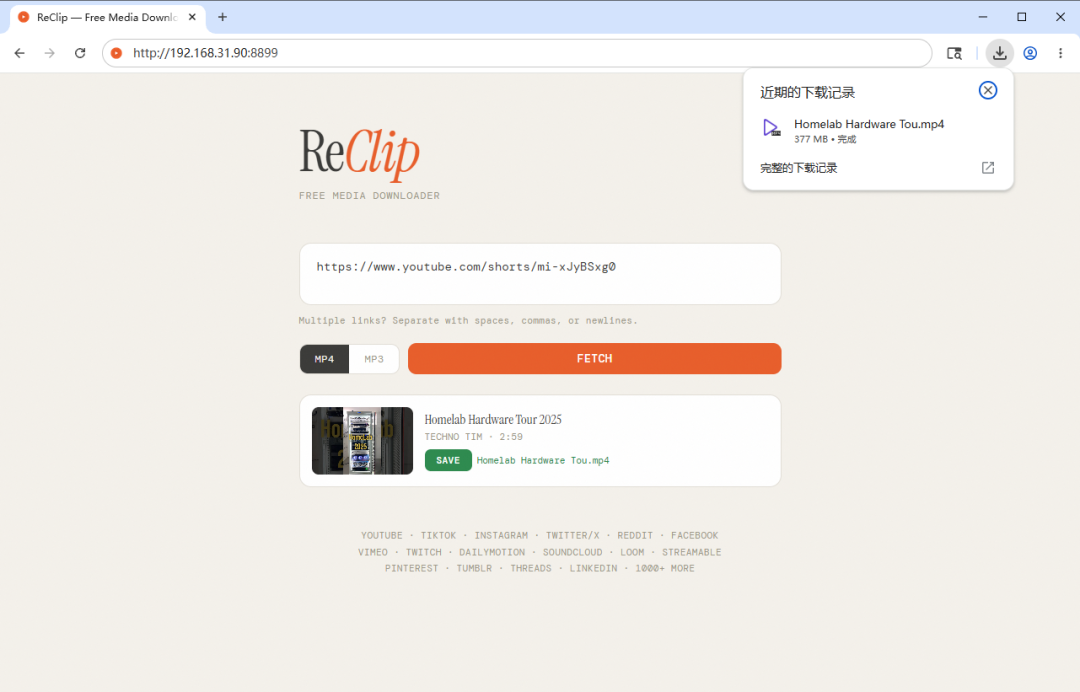Open the profile avatar icon
1080x692 pixels.
[x=1030, y=53]
